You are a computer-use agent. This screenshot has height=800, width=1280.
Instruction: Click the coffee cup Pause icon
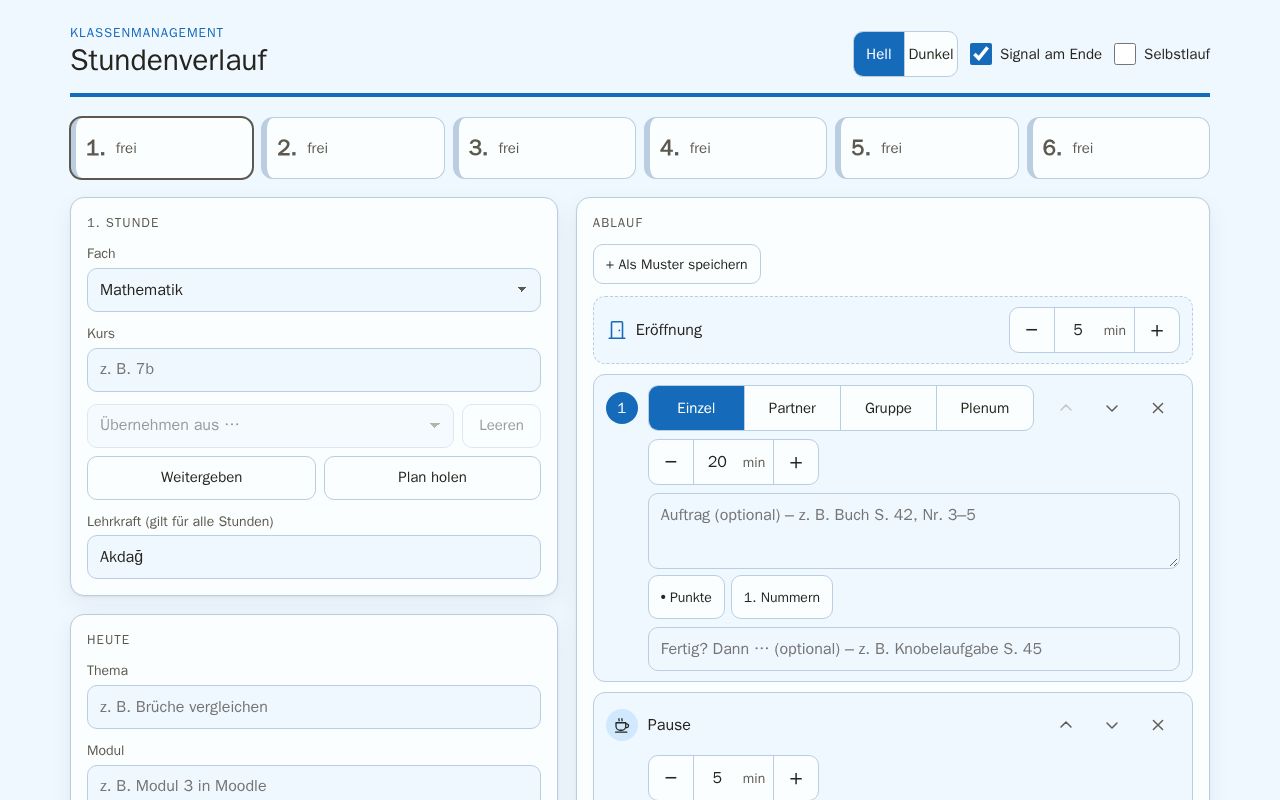click(622, 725)
